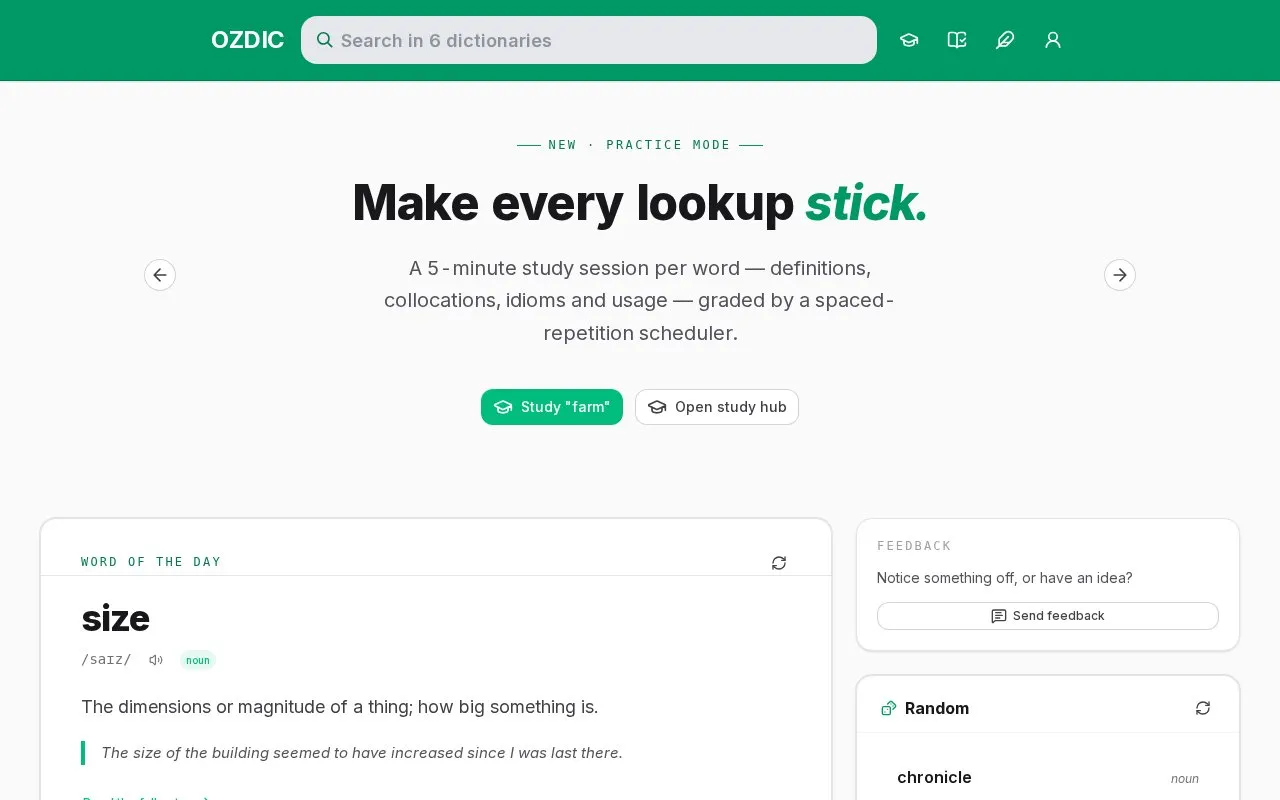Image resolution: width=1280 pixels, height=800 pixels.
Task: Go to previous slide with left arrow
Action: [x=160, y=275]
